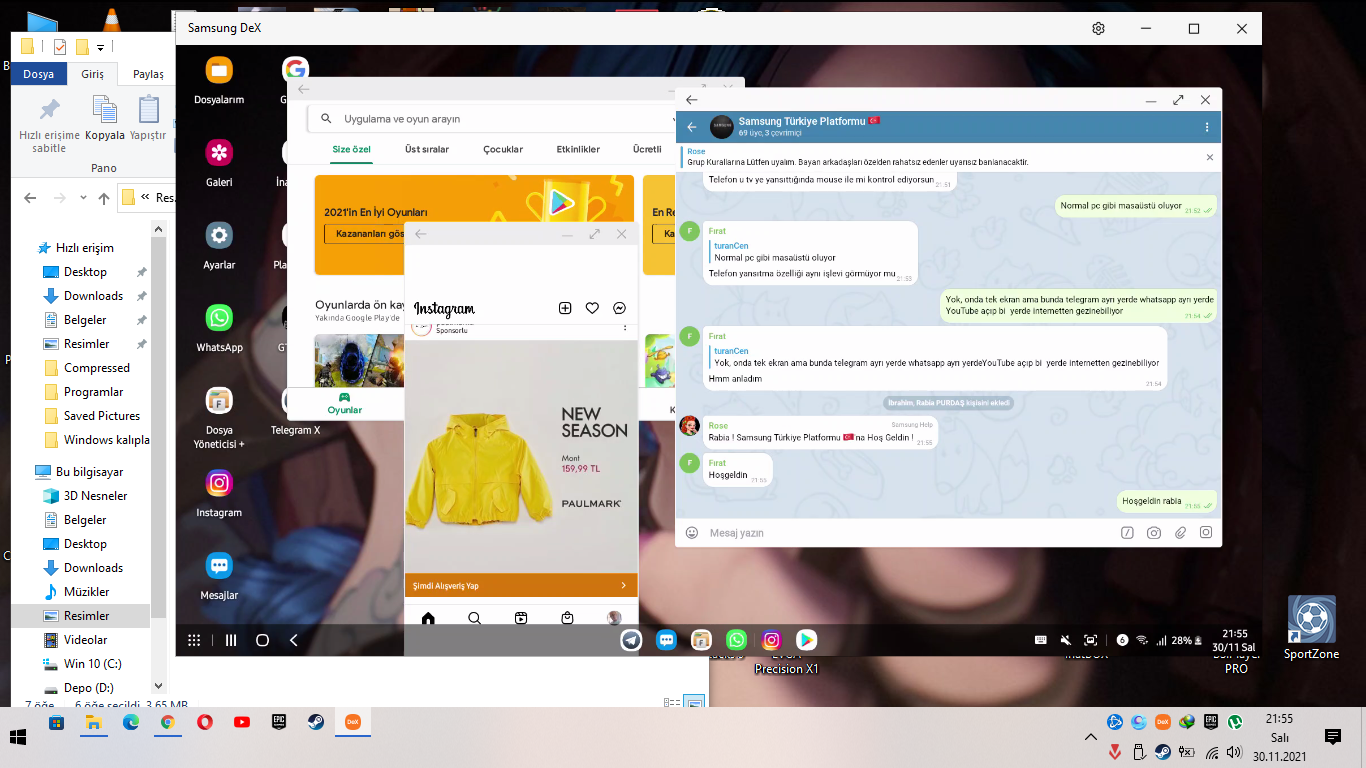Open Instagram search tab icon

(x=475, y=619)
